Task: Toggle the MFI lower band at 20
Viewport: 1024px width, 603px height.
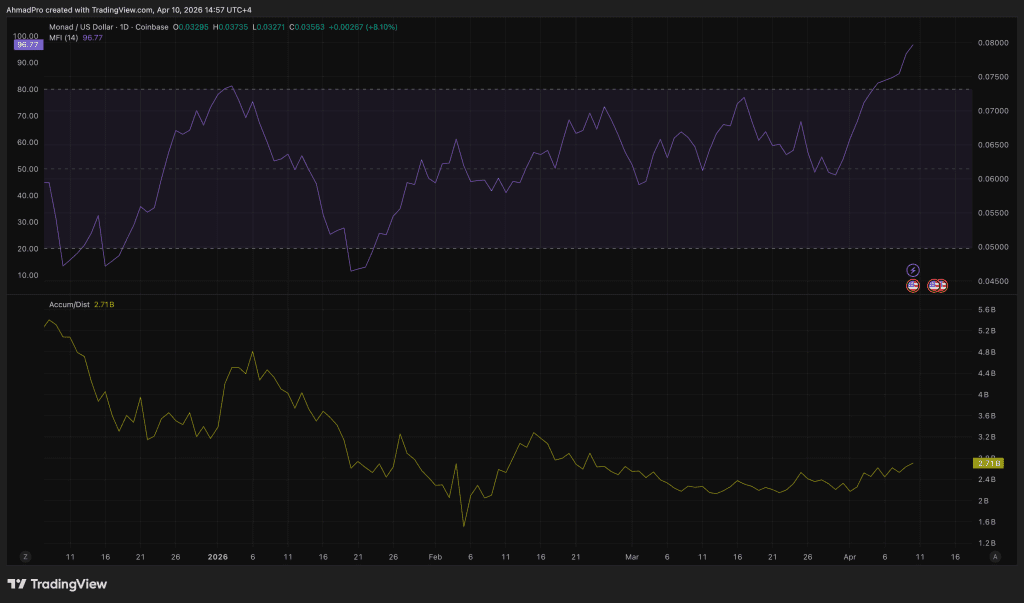Action: click(x=500, y=248)
